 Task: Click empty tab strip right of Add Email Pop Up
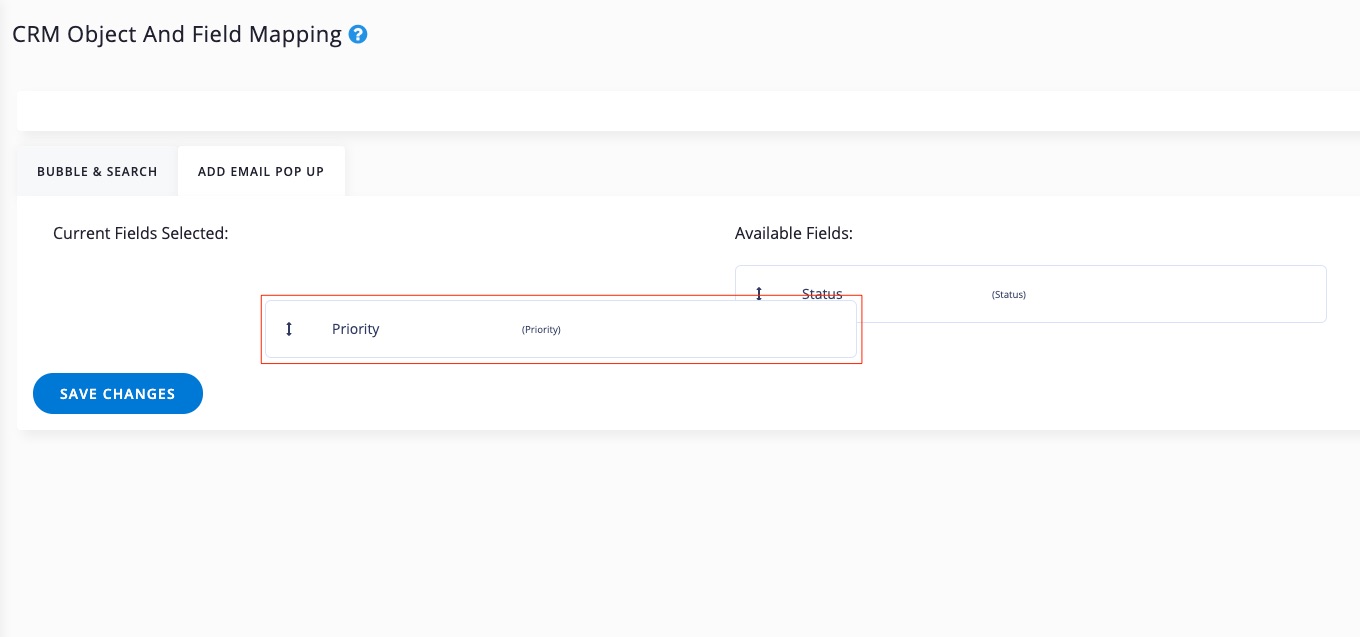point(800,172)
